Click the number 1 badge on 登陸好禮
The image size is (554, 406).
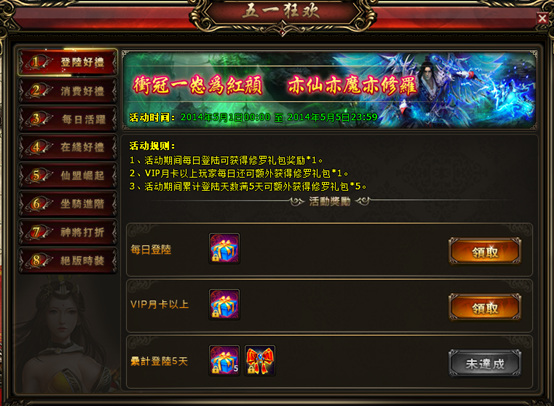click(x=36, y=62)
